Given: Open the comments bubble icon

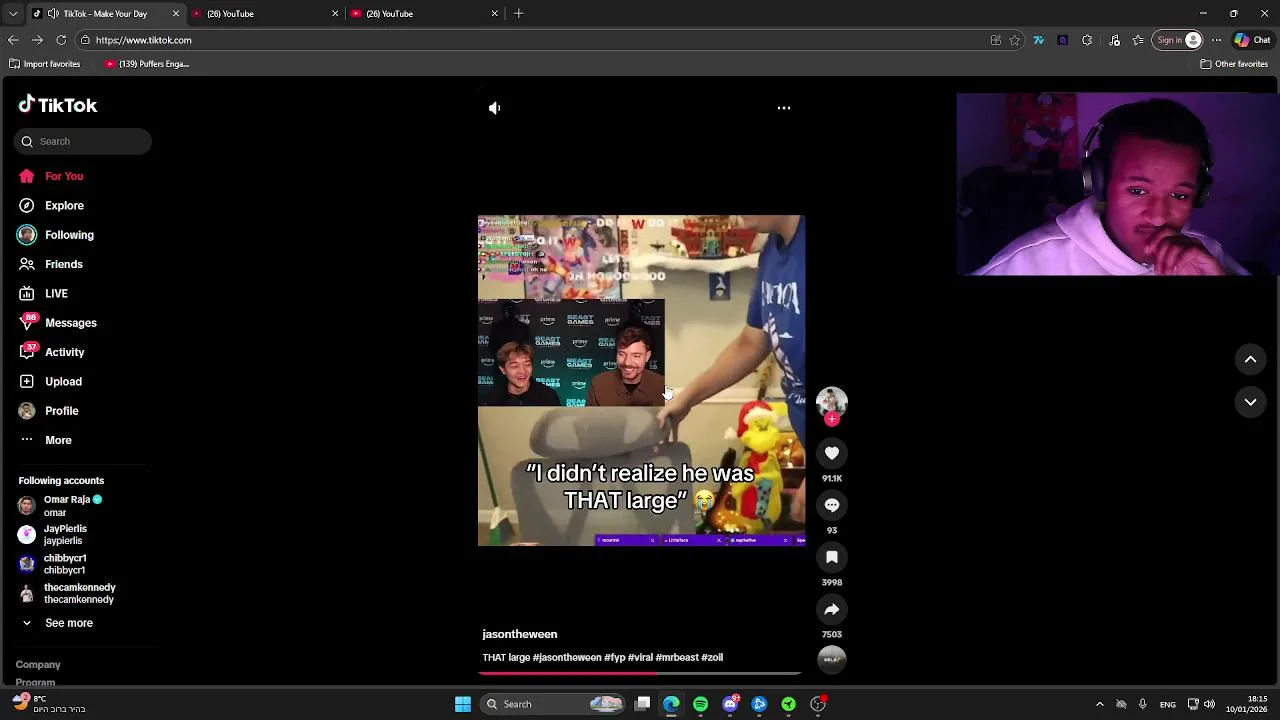Looking at the screenshot, I should coord(832,505).
